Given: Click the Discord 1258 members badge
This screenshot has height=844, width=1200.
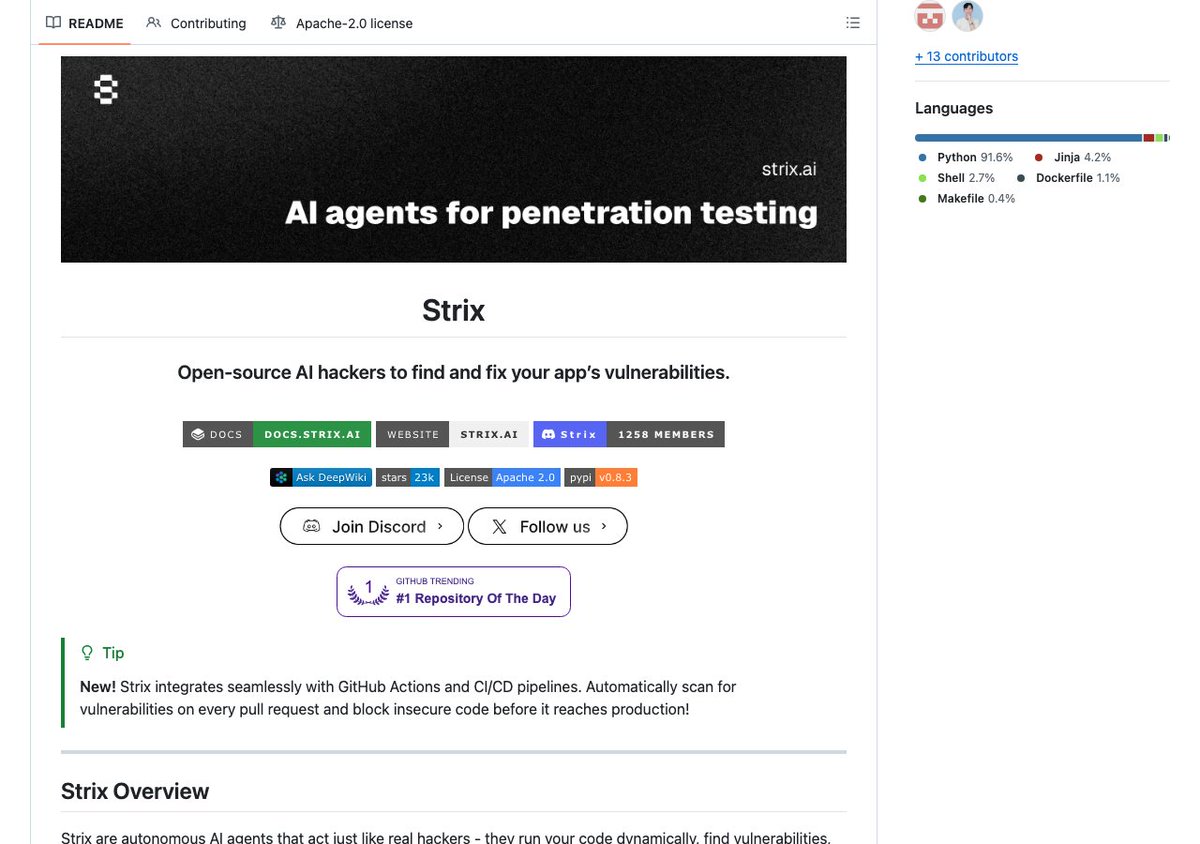Looking at the screenshot, I should point(629,434).
